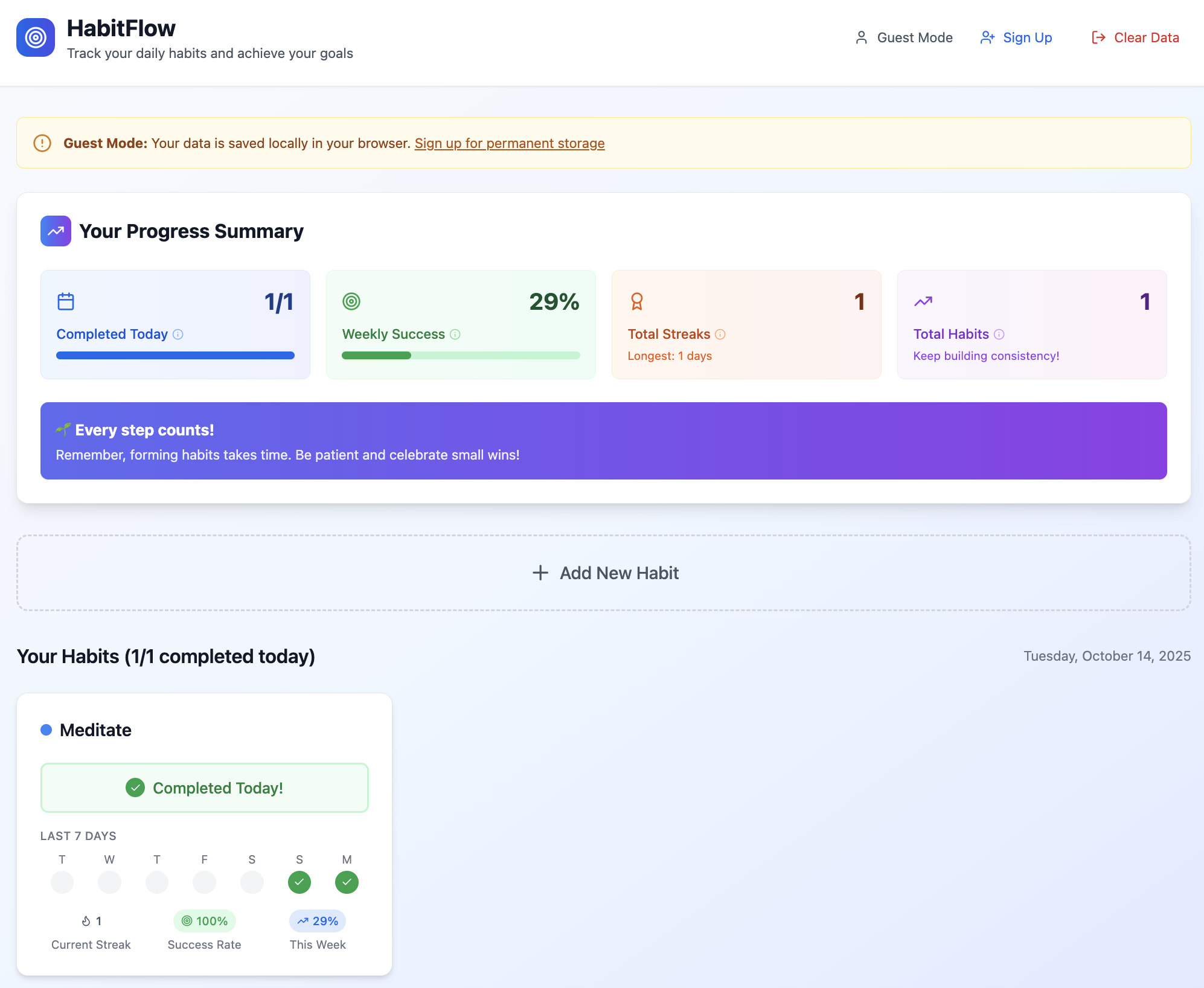Image resolution: width=1204 pixels, height=988 pixels.
Task: Click the Clear Data button
Action: click(x=1135, y=37)
